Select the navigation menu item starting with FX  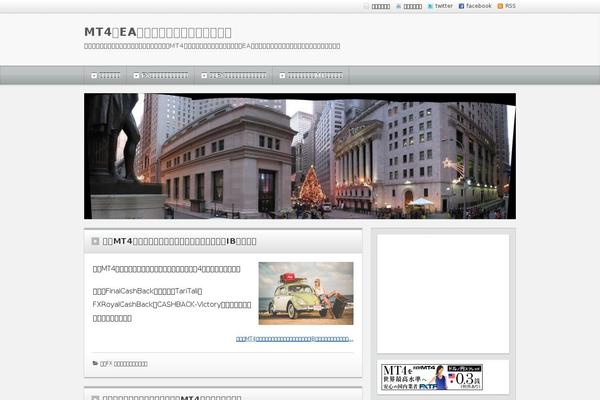[x=161, y=75]
